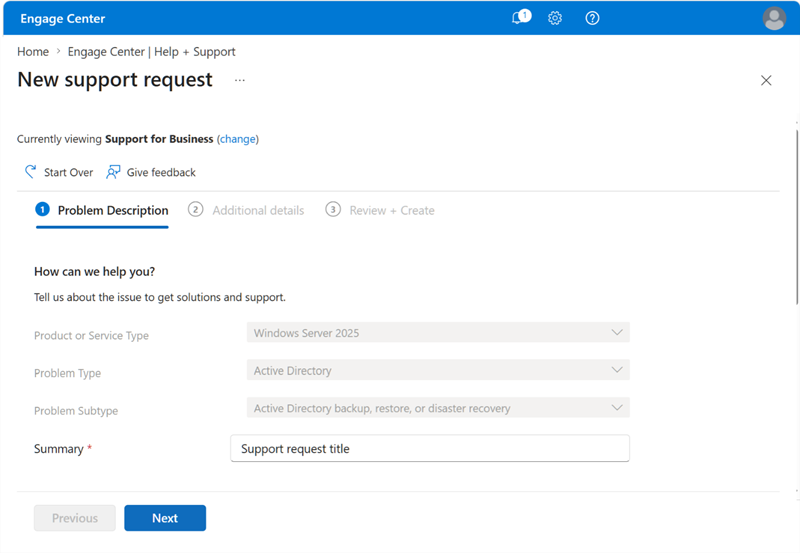Click the Next button
The height and width of the screenshot is (553, 800).
[x=165, y=518]
